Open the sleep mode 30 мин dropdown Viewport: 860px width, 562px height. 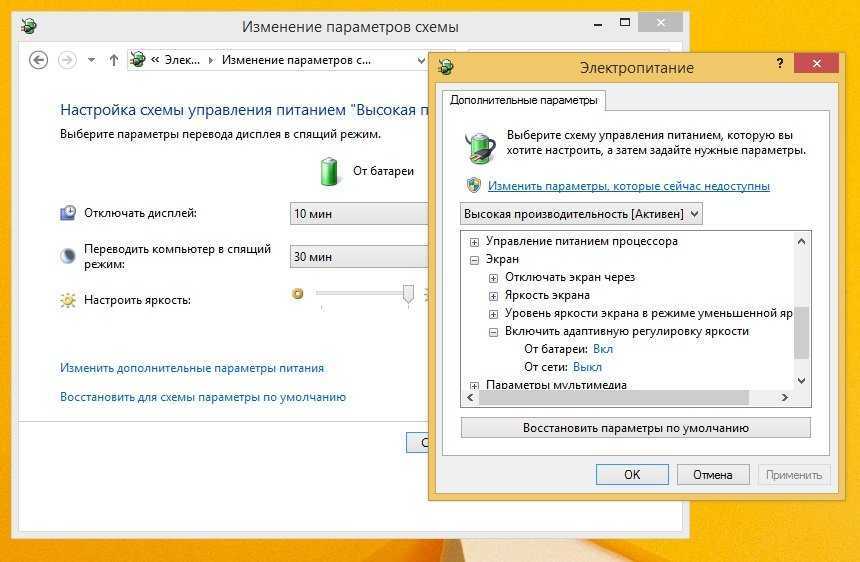(359, 256)
